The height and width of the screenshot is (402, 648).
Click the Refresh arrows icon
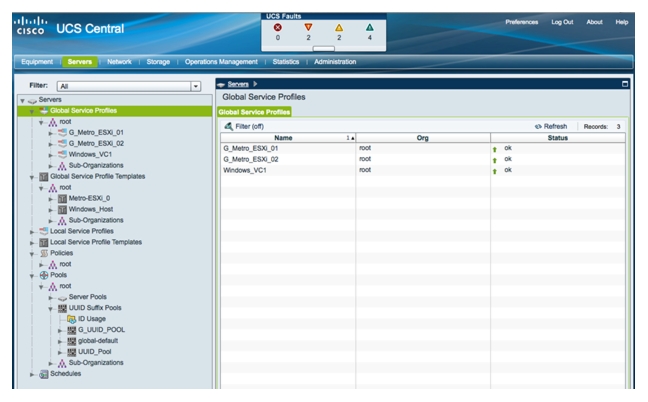(x=538, y=126)
